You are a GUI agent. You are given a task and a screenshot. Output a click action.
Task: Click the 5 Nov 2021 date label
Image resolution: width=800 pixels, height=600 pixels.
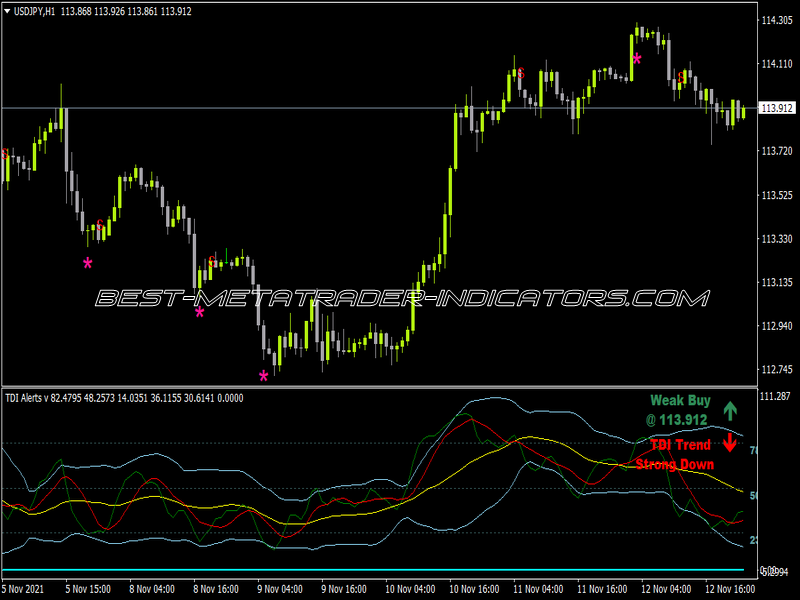(x=23, y=589)
